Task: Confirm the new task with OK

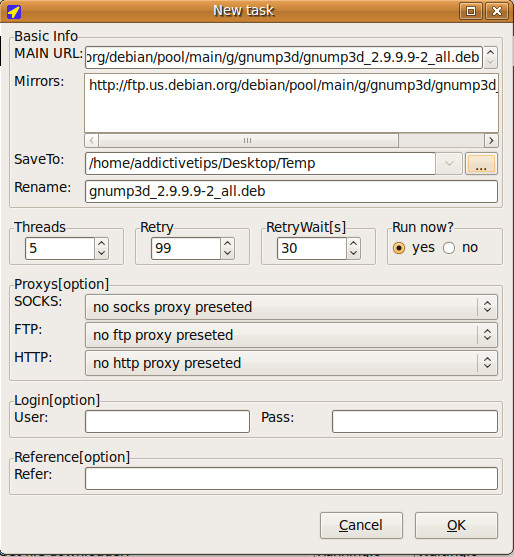Action: (456, 525)
